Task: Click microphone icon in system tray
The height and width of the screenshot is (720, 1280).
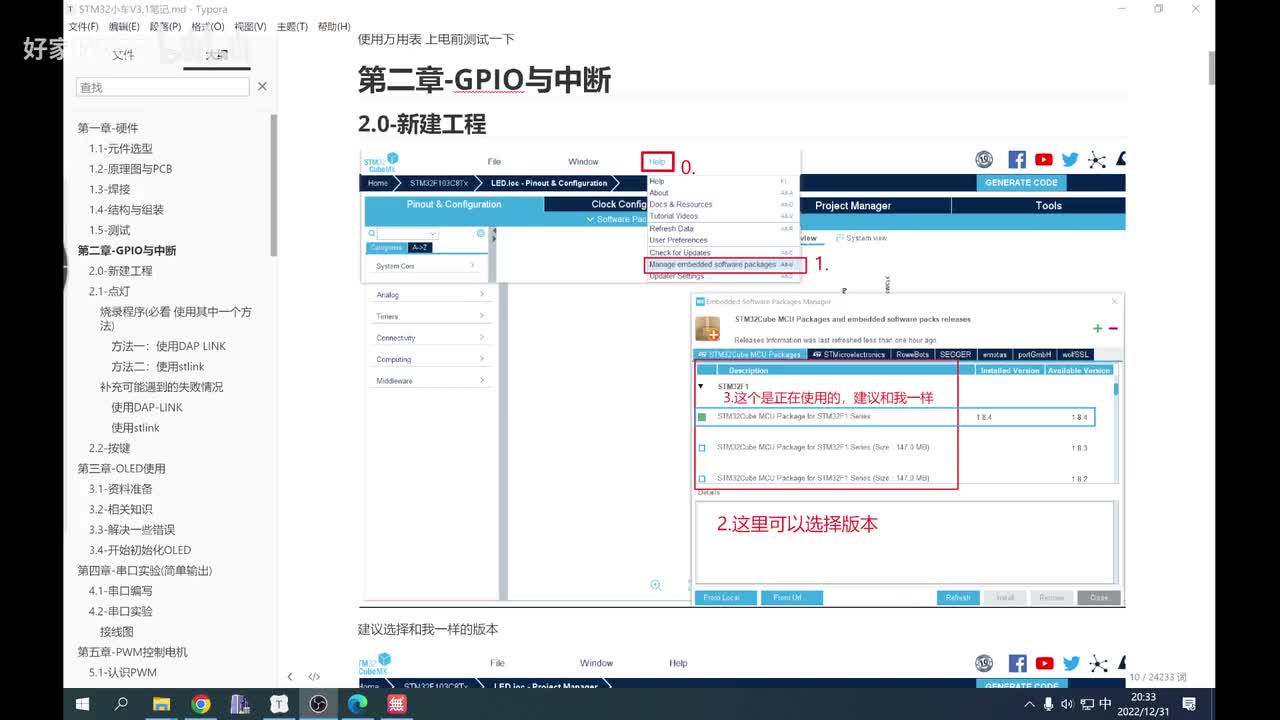Action: tap(1048, 704)
